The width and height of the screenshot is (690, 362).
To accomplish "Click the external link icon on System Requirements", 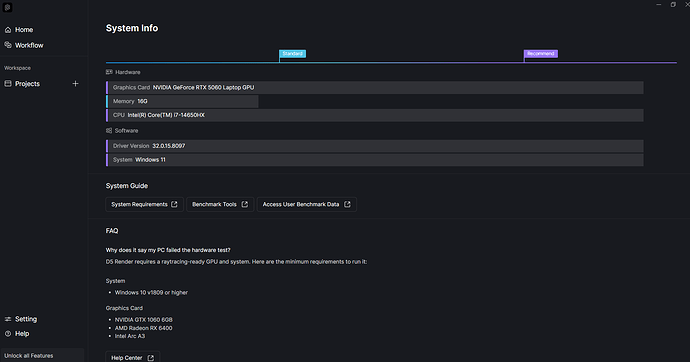I will [174, 204].
